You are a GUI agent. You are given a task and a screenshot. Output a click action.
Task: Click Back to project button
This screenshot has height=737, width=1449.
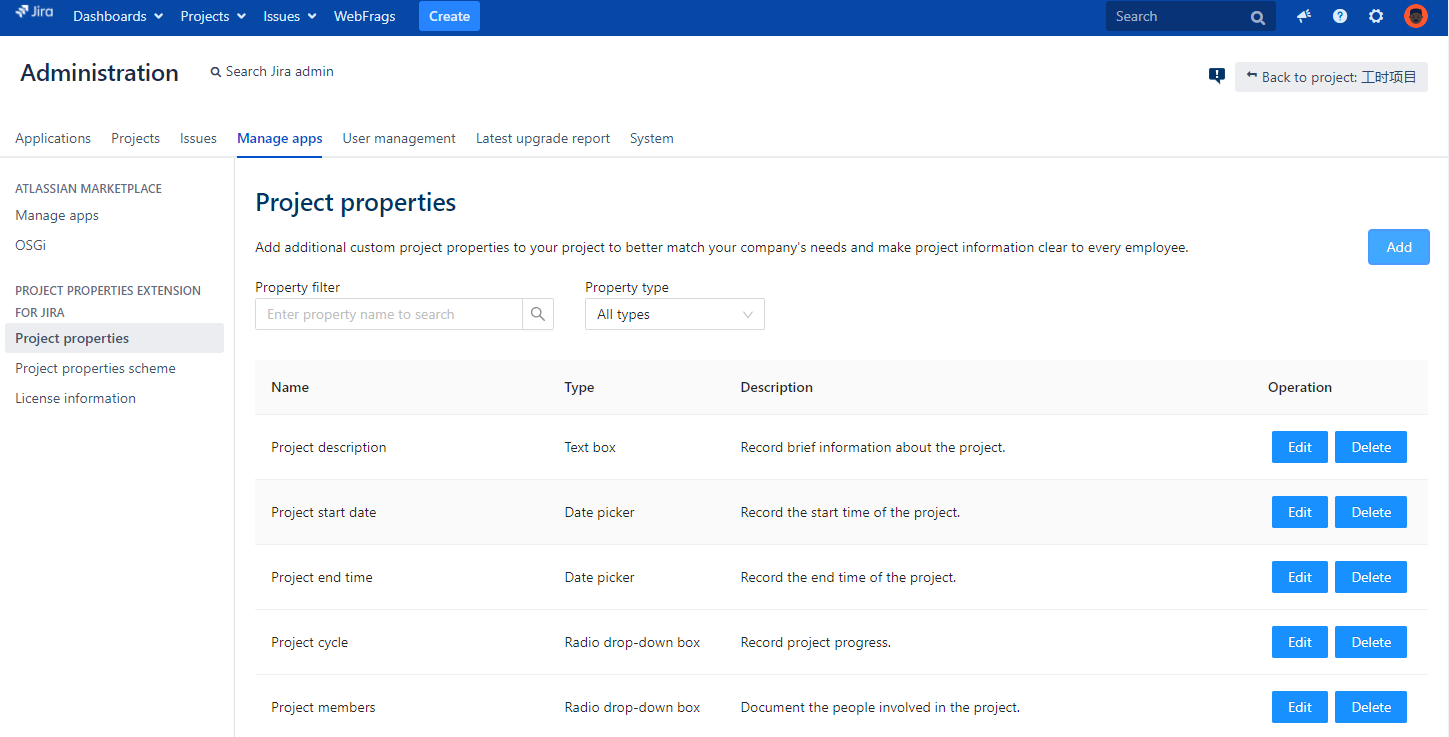click(1331, 77)
